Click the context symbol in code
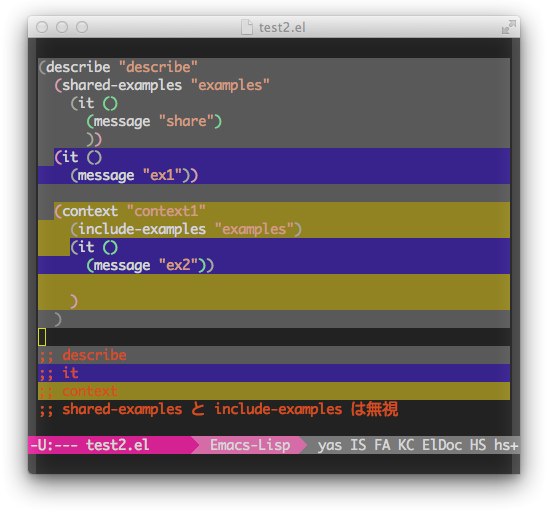Image resolution: width=547 pixels, height=515 pixels. [x=90, y=211]
